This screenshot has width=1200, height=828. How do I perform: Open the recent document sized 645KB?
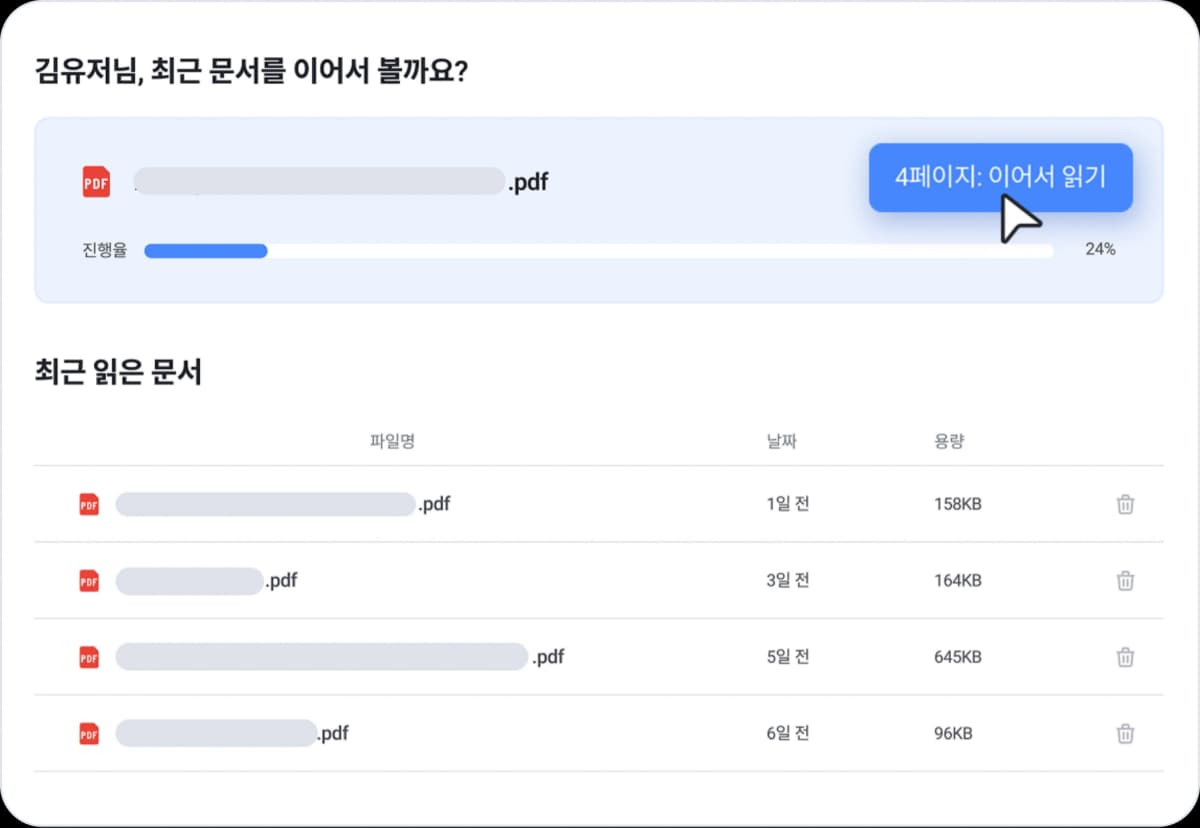click(339, 657)
